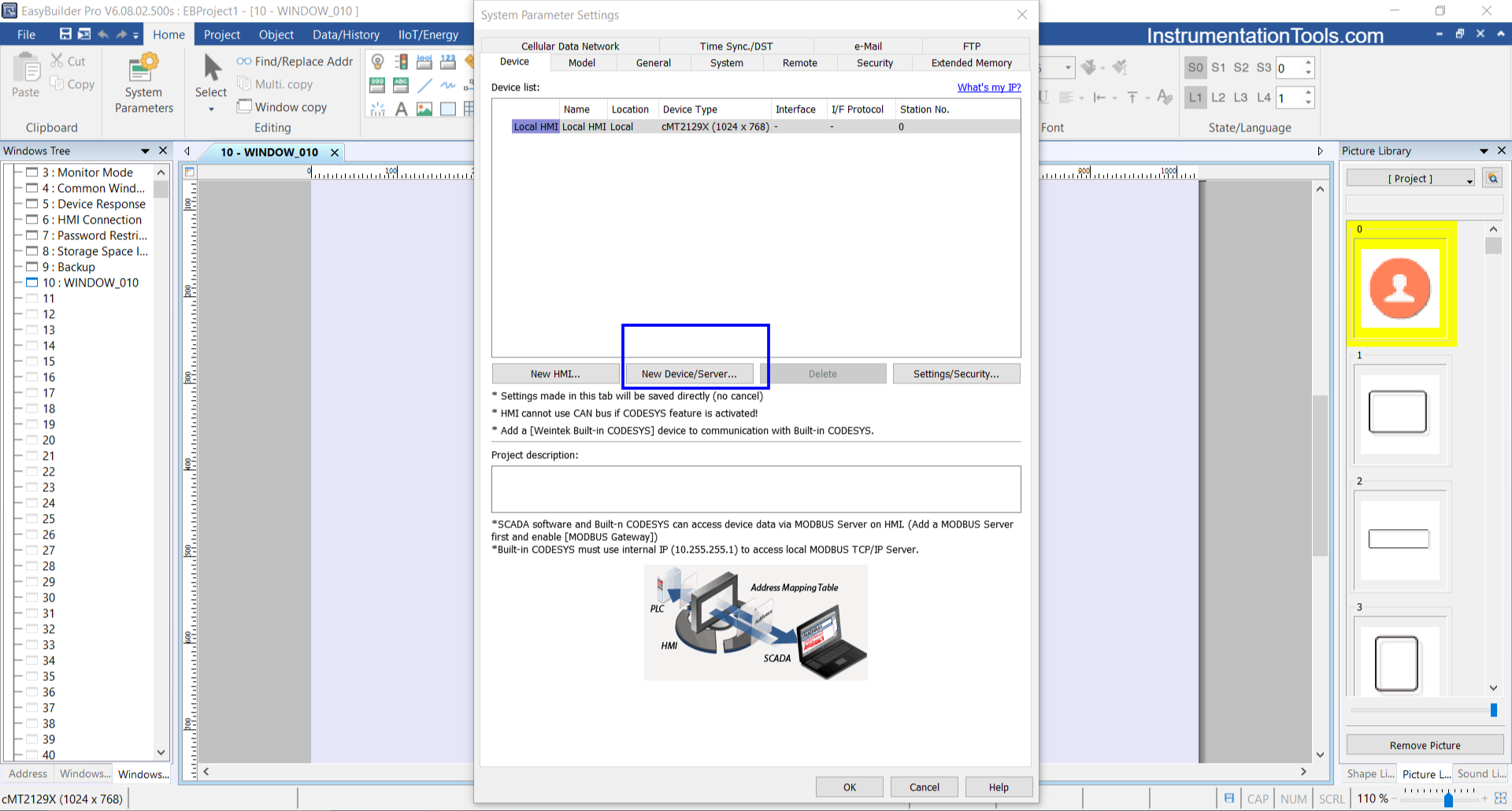1512x811 pixels.
Task: Toggle language L1 button
Action: [x=1195, y=98]
